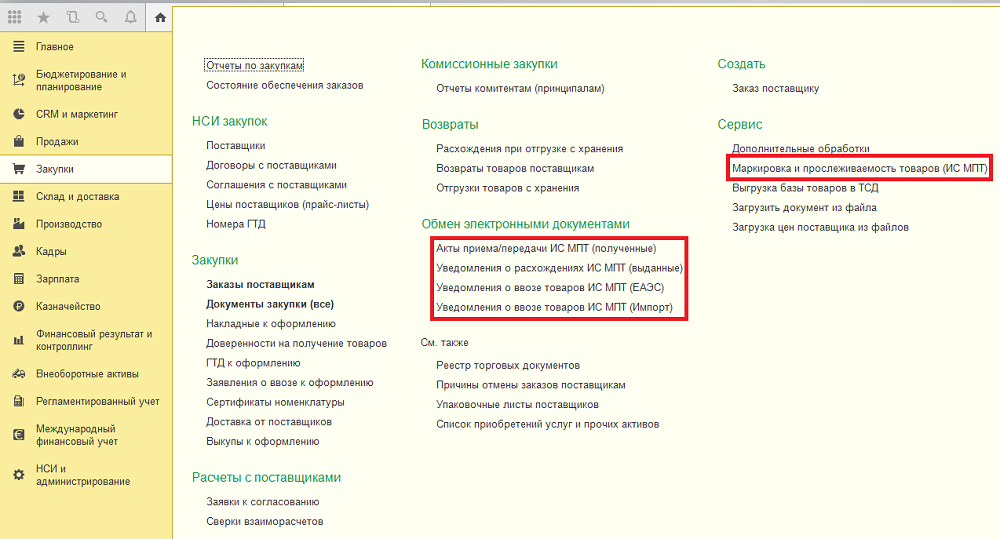
Task: Click the Финансовый результат chart icon
Action: pos(18,340)
